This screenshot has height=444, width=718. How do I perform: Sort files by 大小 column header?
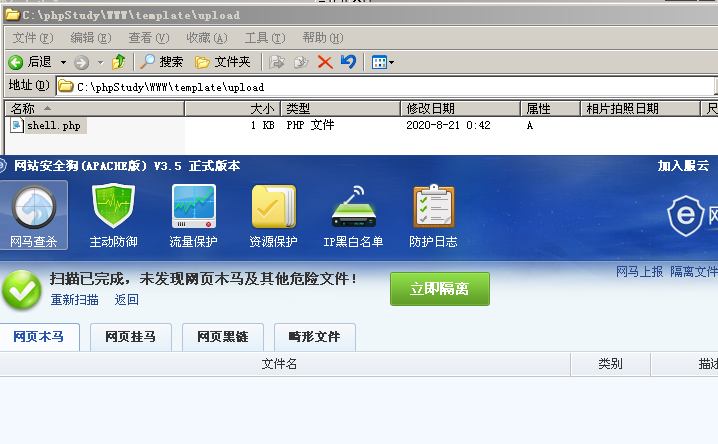click(232, 108)
